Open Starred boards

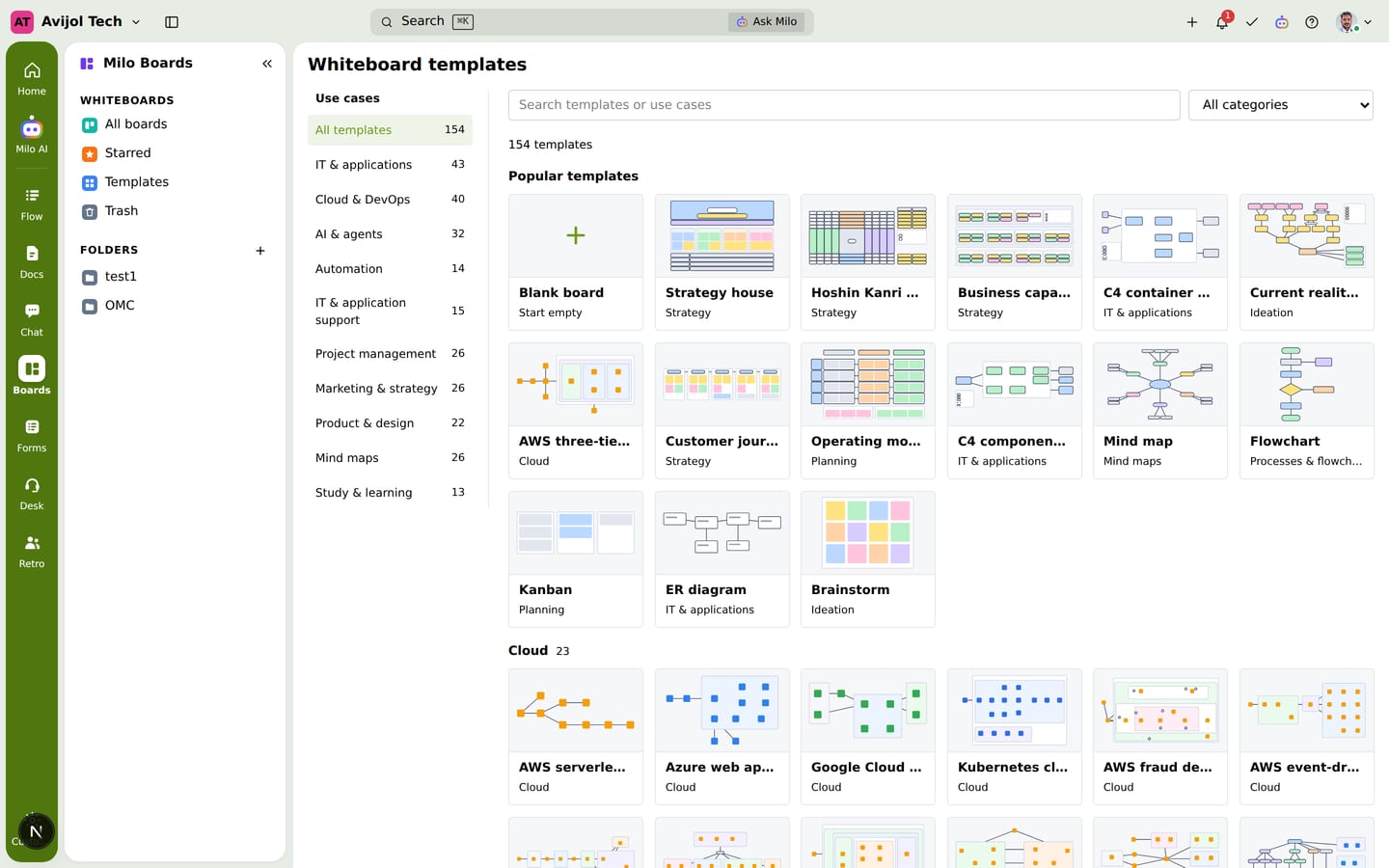click(175, 153)
